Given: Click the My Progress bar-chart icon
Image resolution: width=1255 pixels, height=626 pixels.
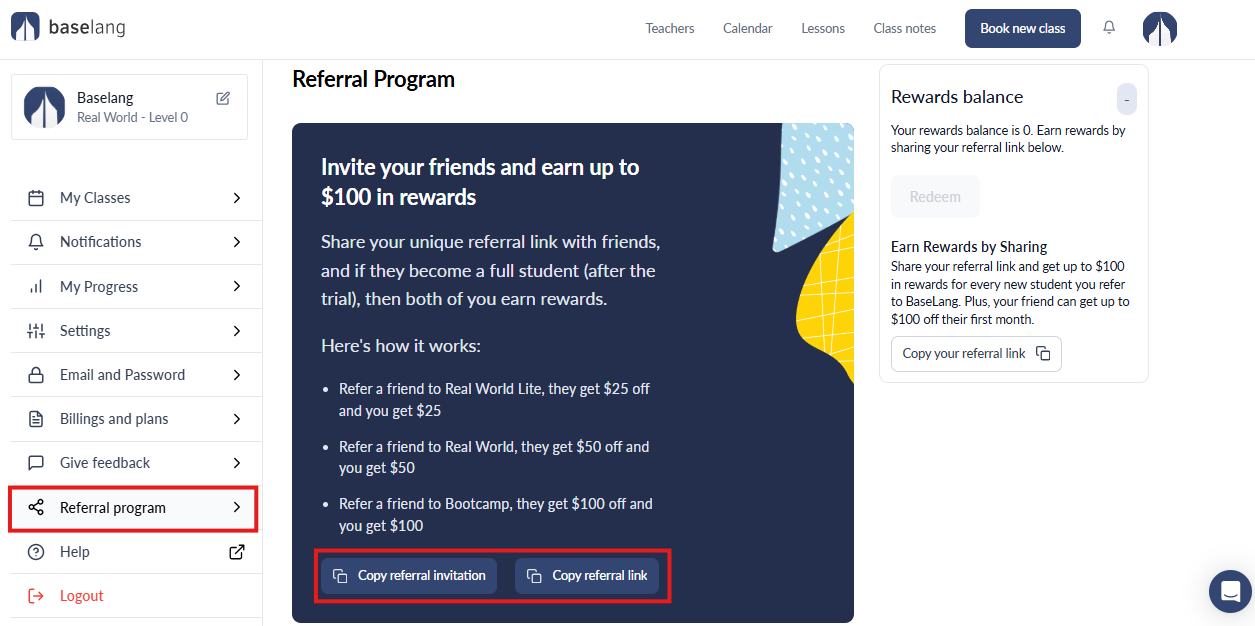Looking at the screenshot, I should [x=37, y=286].
